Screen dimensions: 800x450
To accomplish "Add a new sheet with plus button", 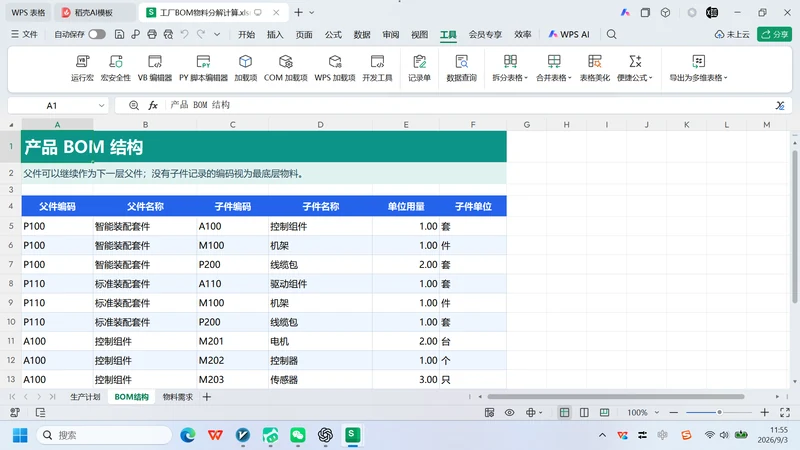I will click(x=207, y=396).
